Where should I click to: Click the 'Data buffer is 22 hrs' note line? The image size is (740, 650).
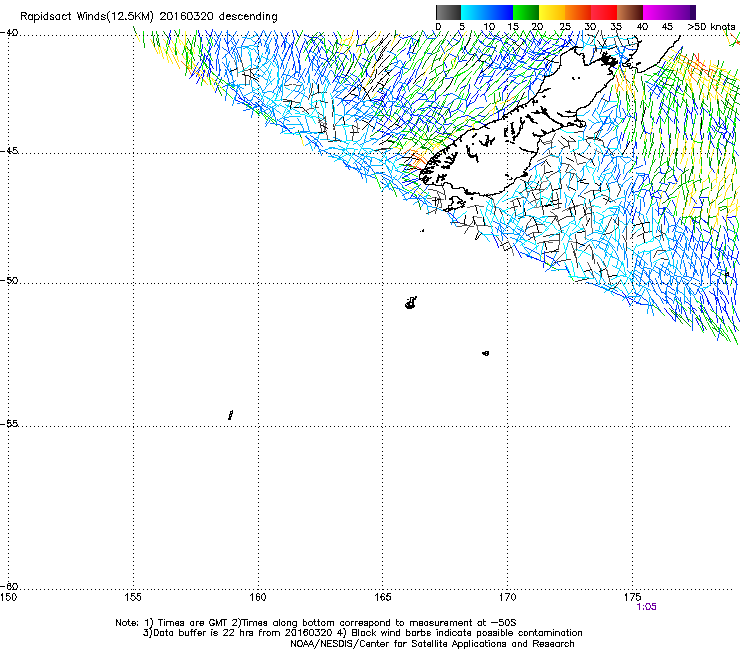coord(362,633)
